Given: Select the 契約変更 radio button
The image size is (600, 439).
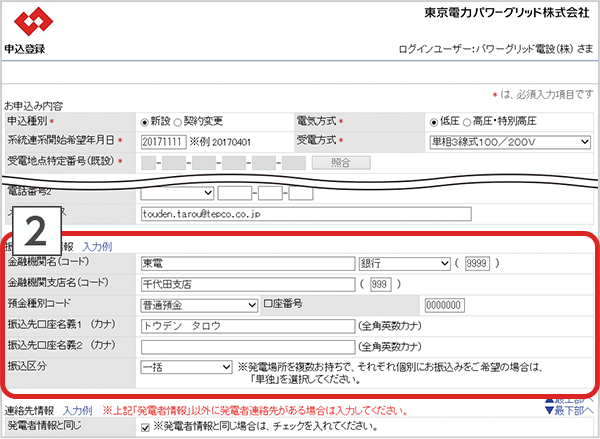Looking at the screenshot, I should (x=178, y=122).
